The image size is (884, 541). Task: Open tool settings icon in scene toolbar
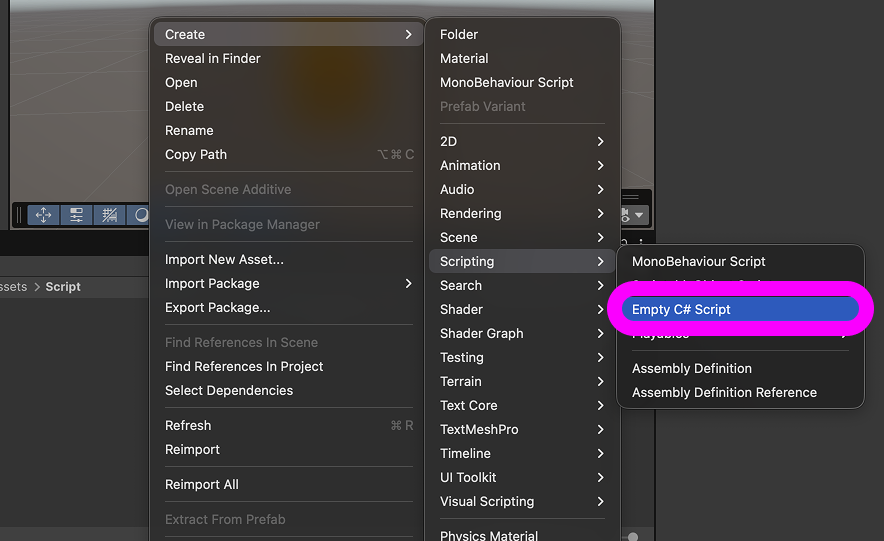[76, 215]
